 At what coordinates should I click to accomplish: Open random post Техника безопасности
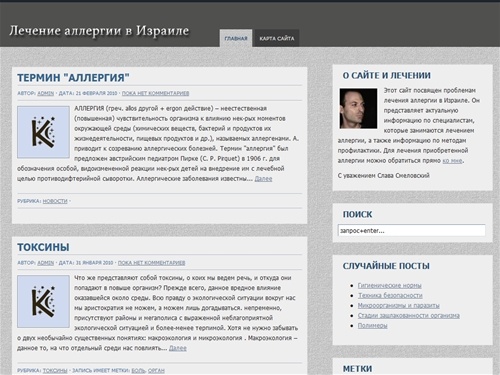390,295
